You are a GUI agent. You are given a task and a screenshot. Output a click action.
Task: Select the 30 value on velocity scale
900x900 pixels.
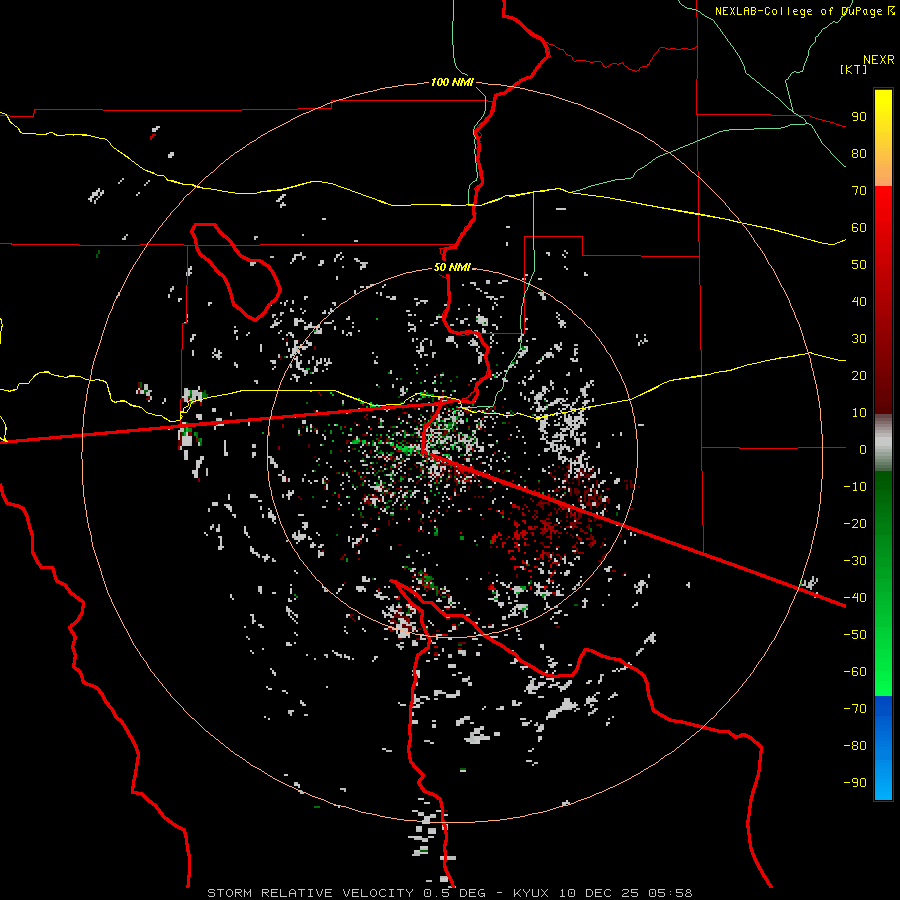coord(859,339)
